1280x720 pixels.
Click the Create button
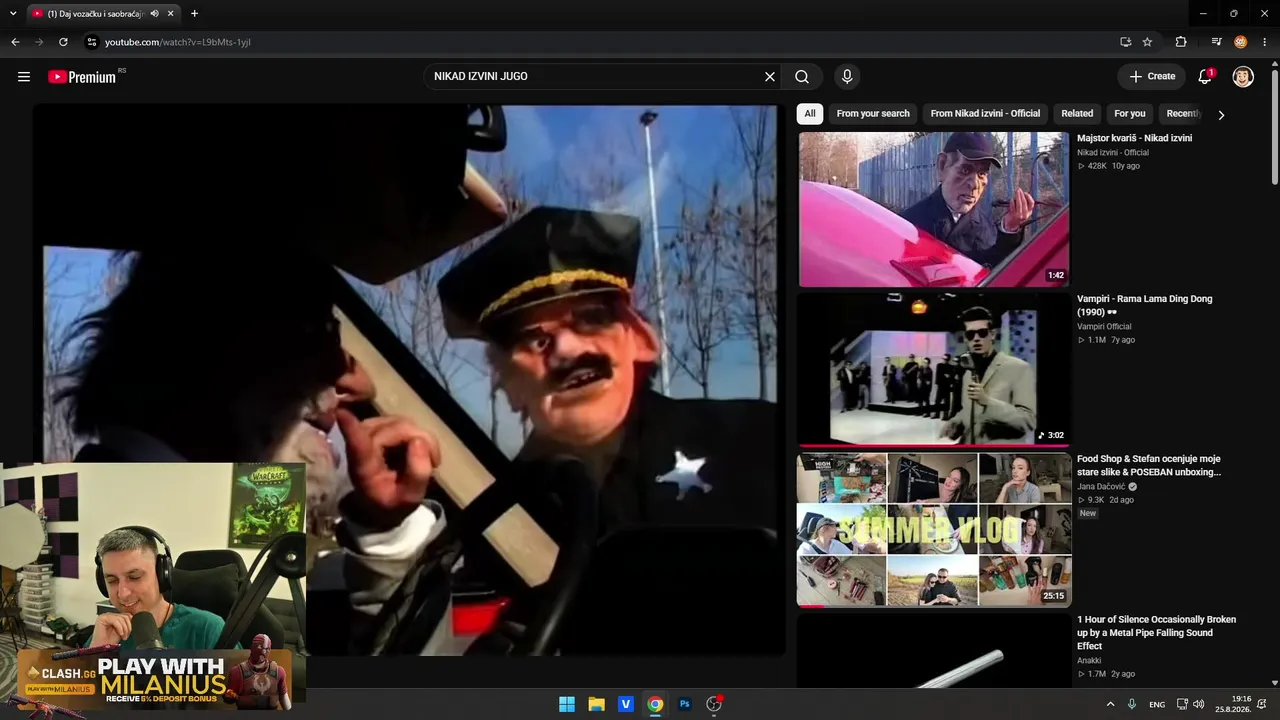click(x=1152, y=77)
